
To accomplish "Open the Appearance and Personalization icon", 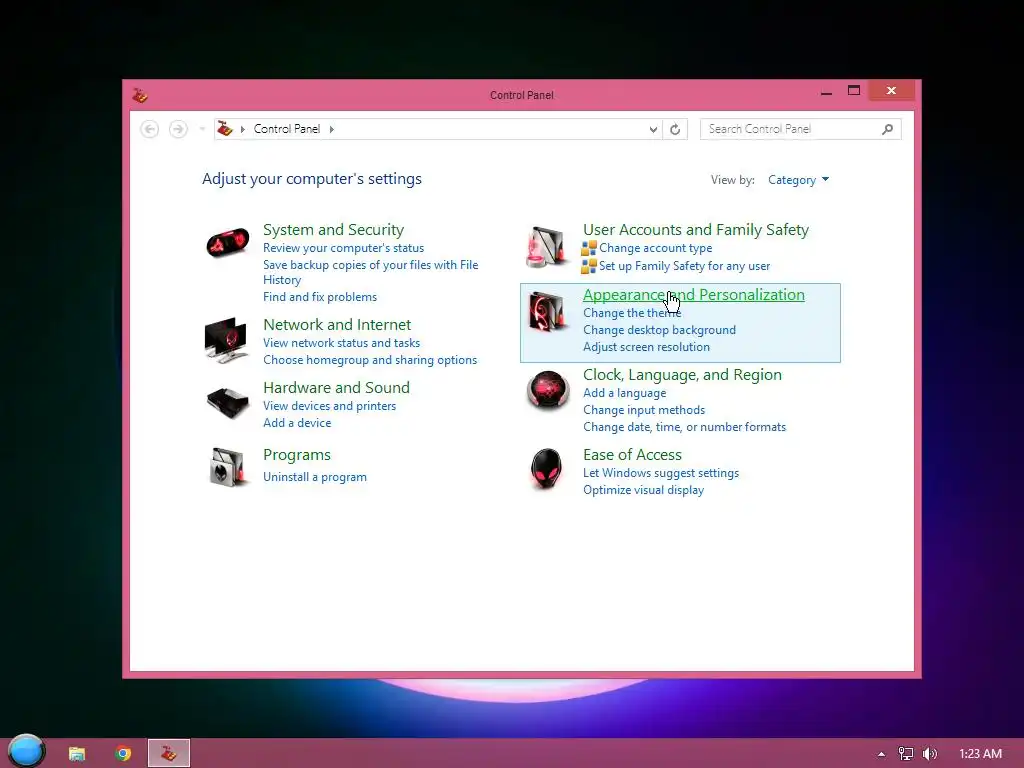I will [x=547, y=312].
